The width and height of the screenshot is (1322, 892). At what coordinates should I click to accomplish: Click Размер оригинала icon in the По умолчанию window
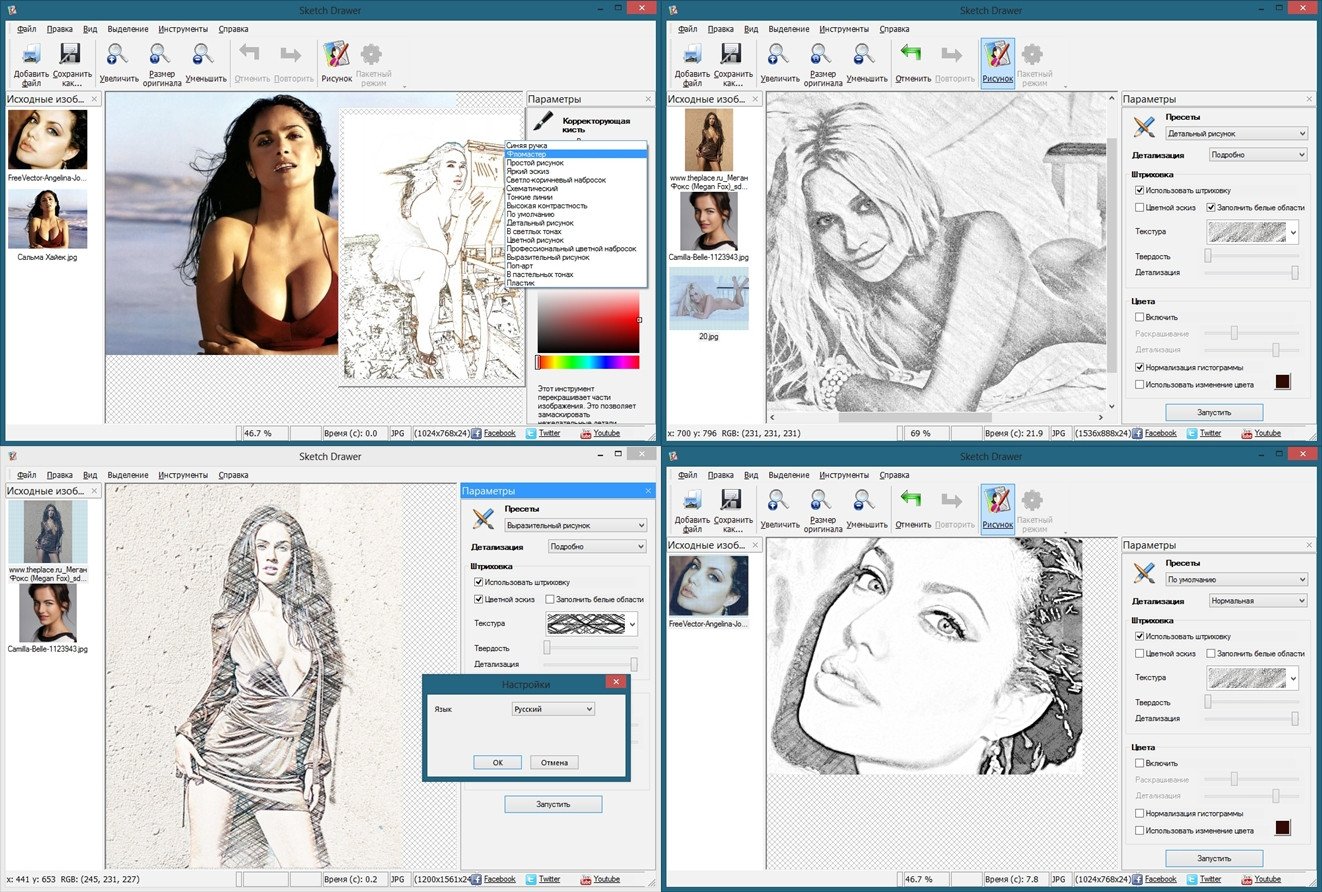(x=822, y=500)
